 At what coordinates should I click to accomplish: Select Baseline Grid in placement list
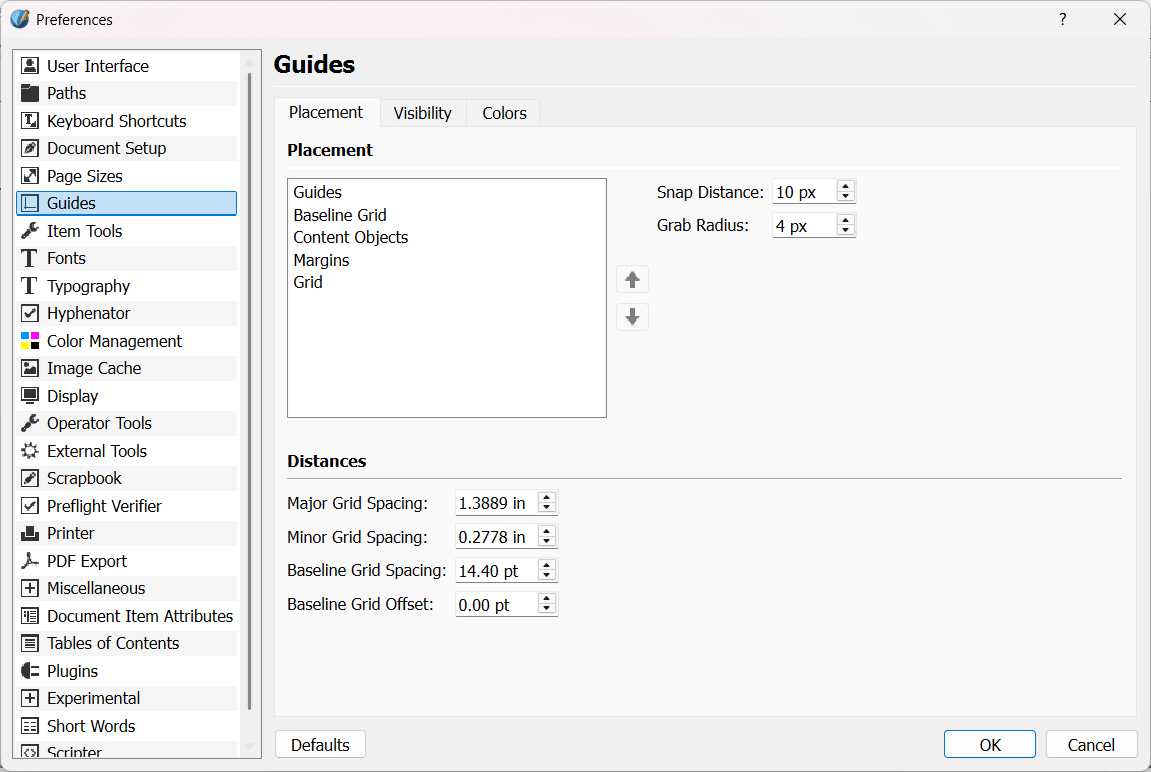pos(340,215)
